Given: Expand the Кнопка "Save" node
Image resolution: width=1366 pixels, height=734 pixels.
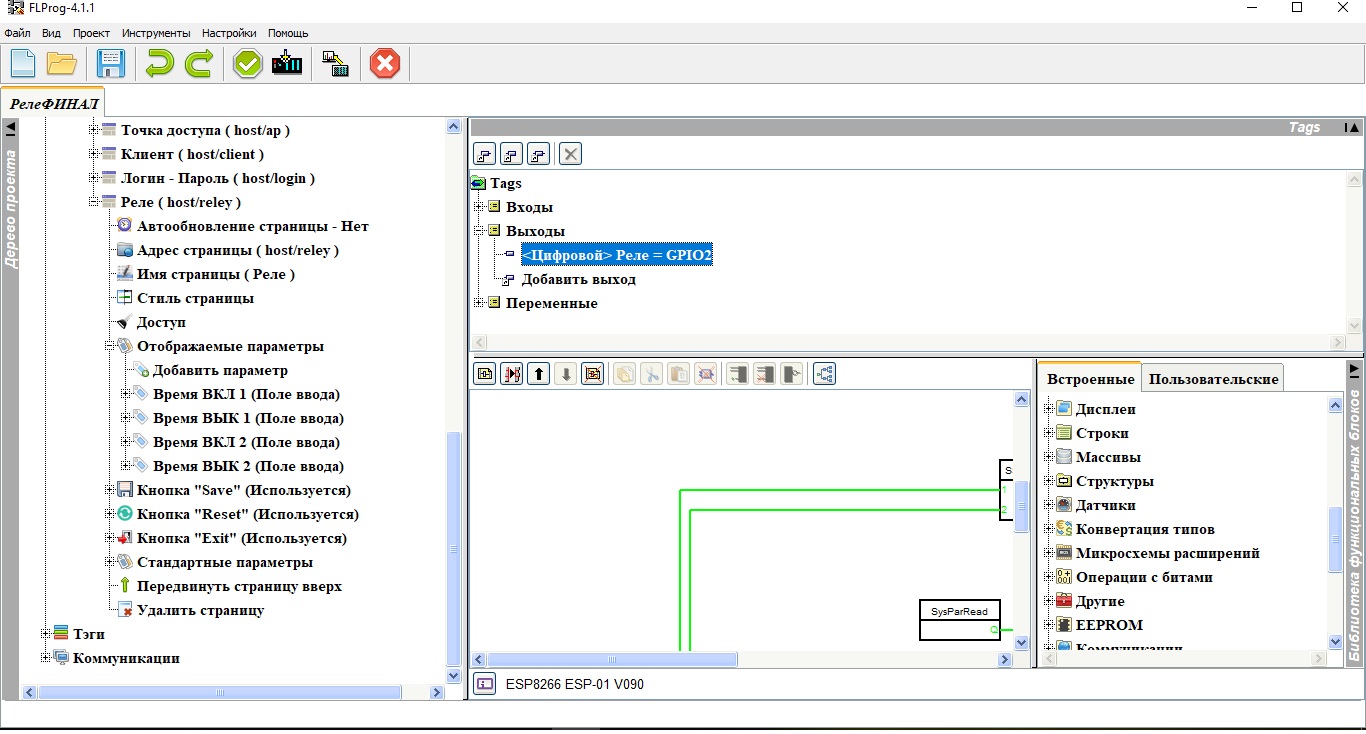Looking at the screenshot, I should pyautogui.click(x=111, y=490).
